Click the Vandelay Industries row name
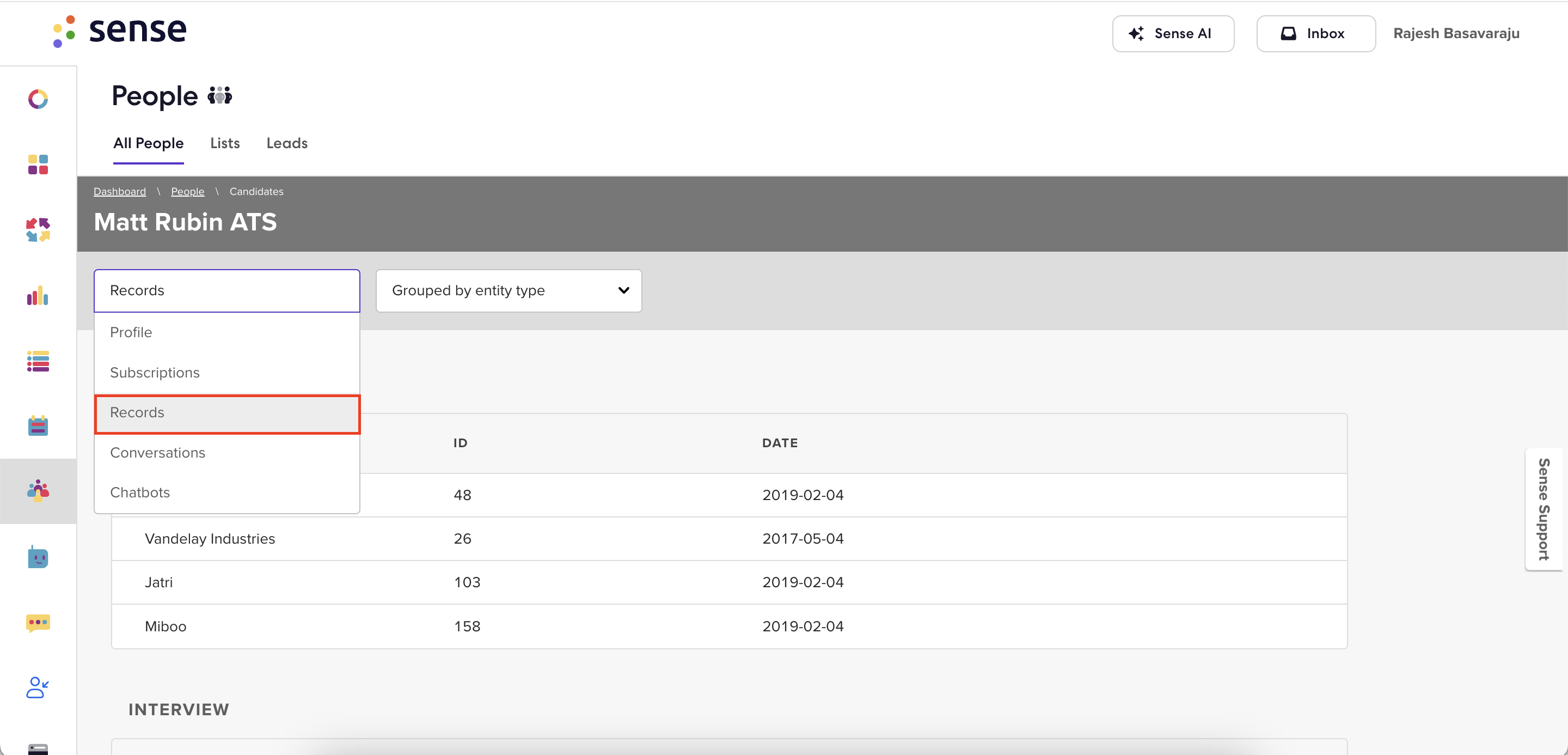Screen dimensions: 1568x755 point(210,539)
